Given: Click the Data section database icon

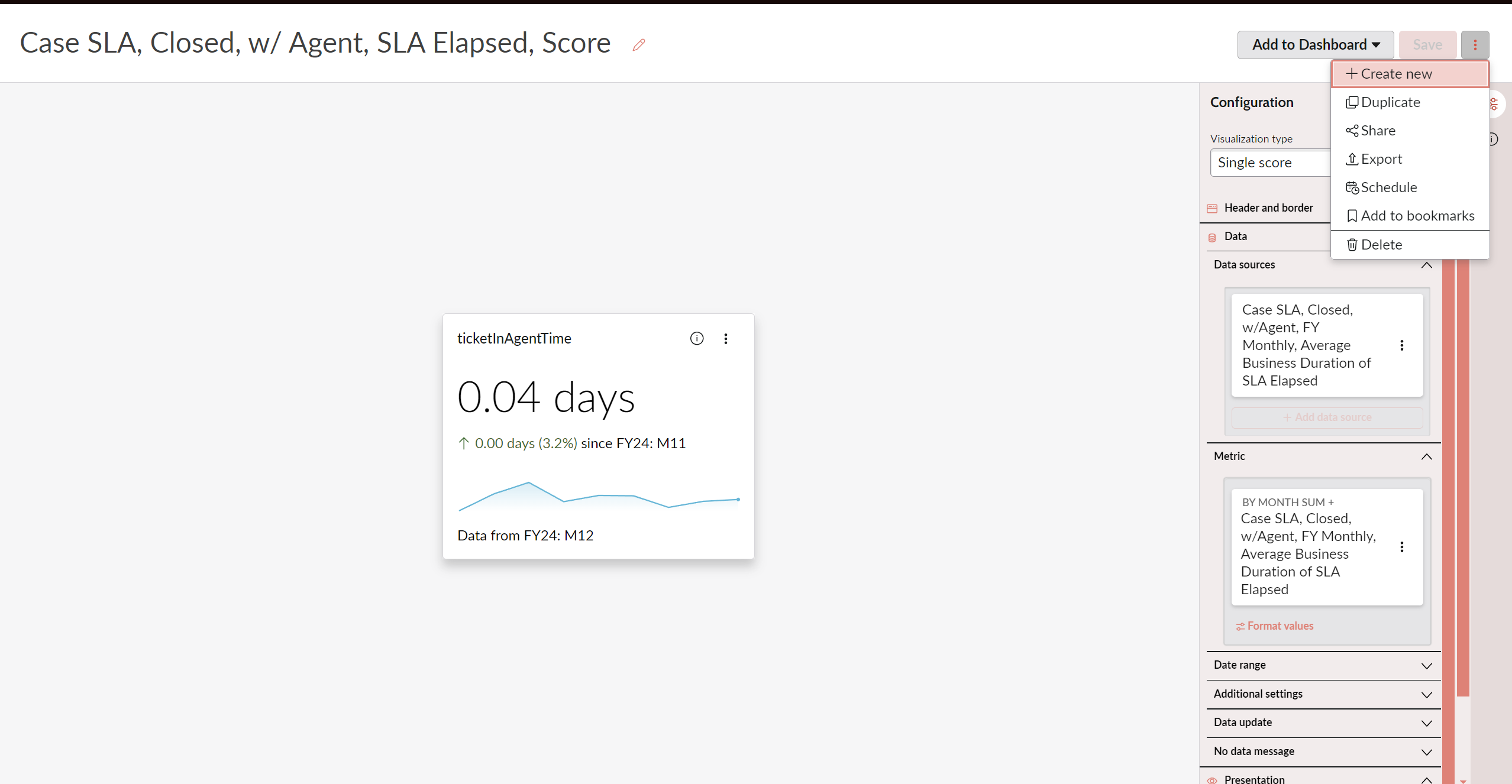Looking at the screenshot, I should click(x=1212, y=237).
